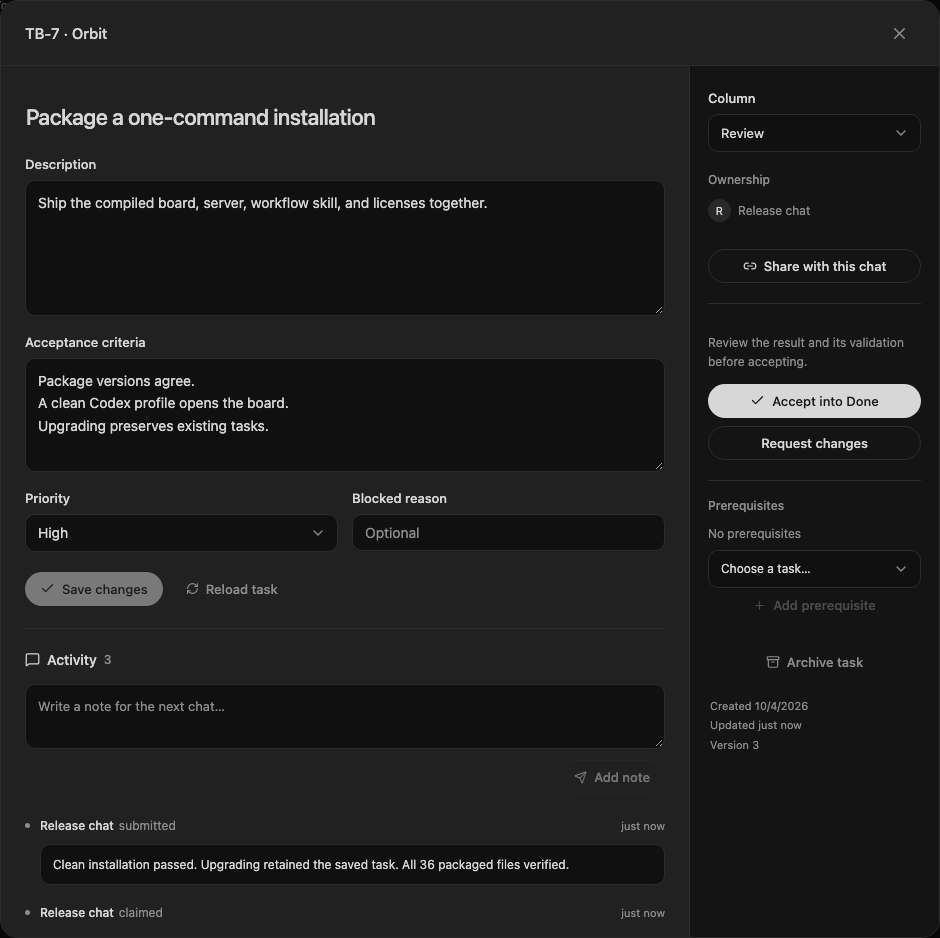Click the refresh icon beside Reload task
940x938 pixels.
[192, 589]
